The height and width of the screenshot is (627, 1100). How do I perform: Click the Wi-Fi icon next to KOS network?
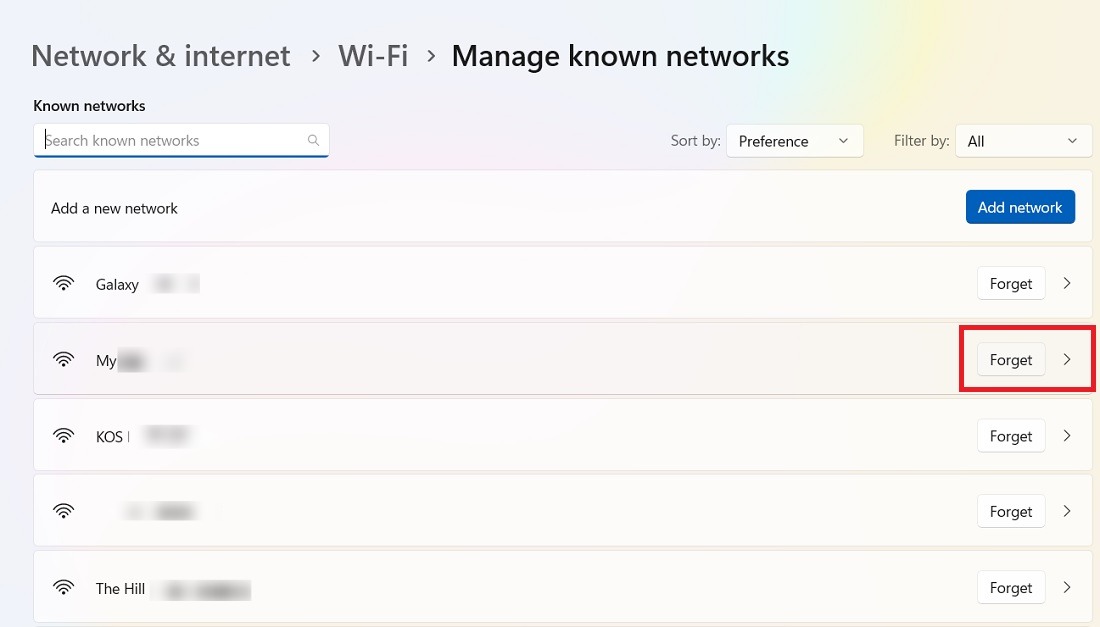[64, 435]
